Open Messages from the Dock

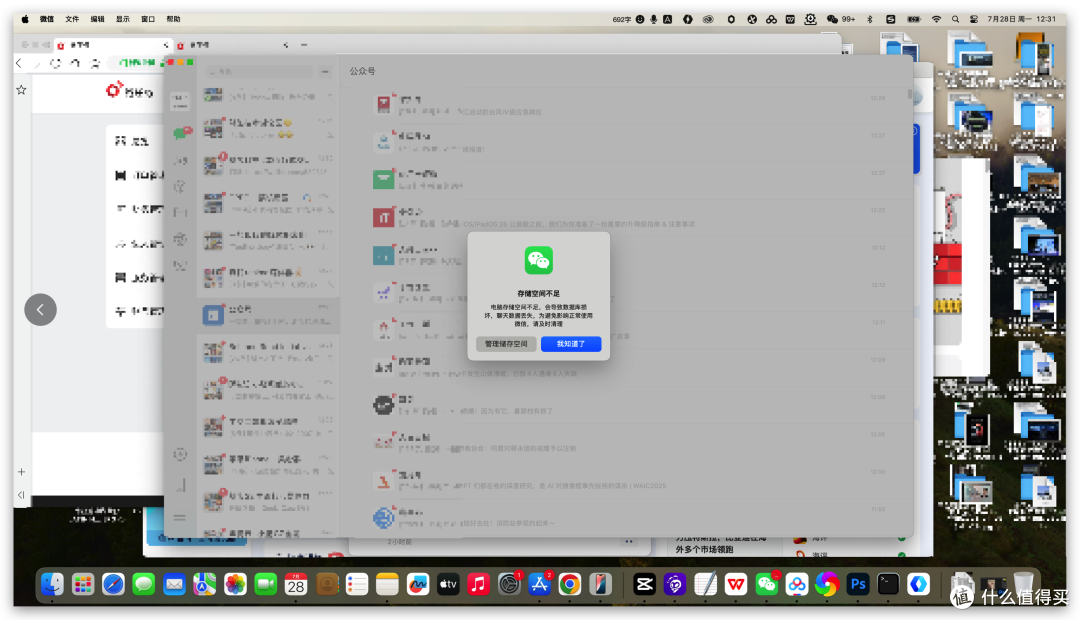pos(143,585)
